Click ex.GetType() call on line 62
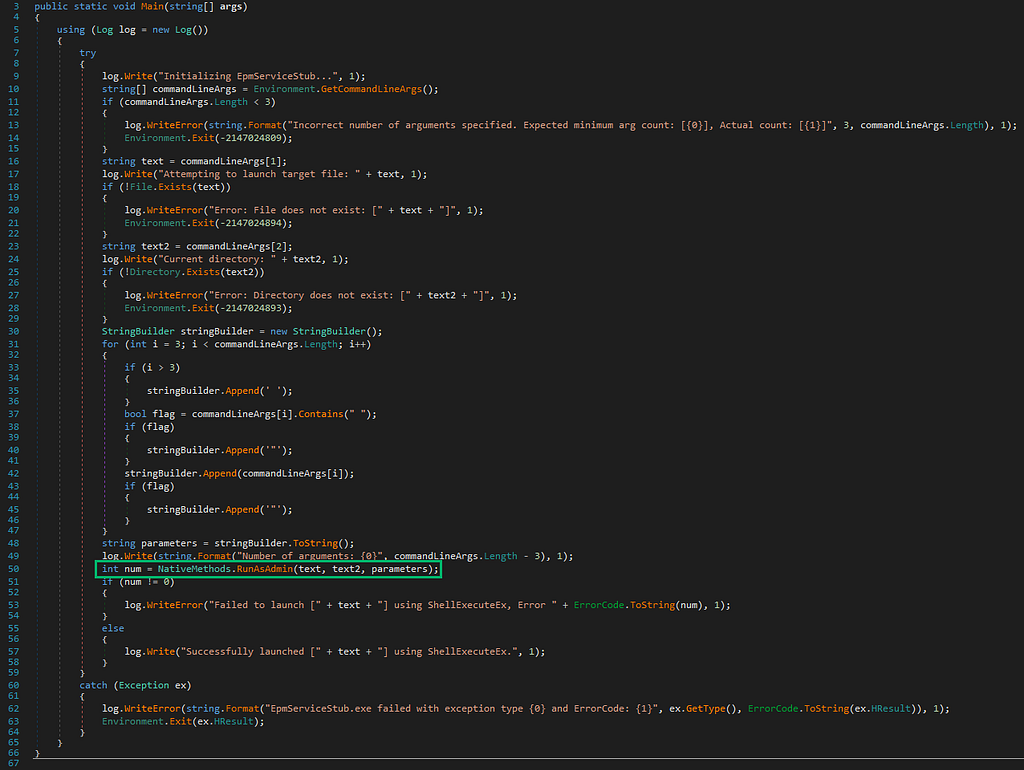 click(705, 708)
